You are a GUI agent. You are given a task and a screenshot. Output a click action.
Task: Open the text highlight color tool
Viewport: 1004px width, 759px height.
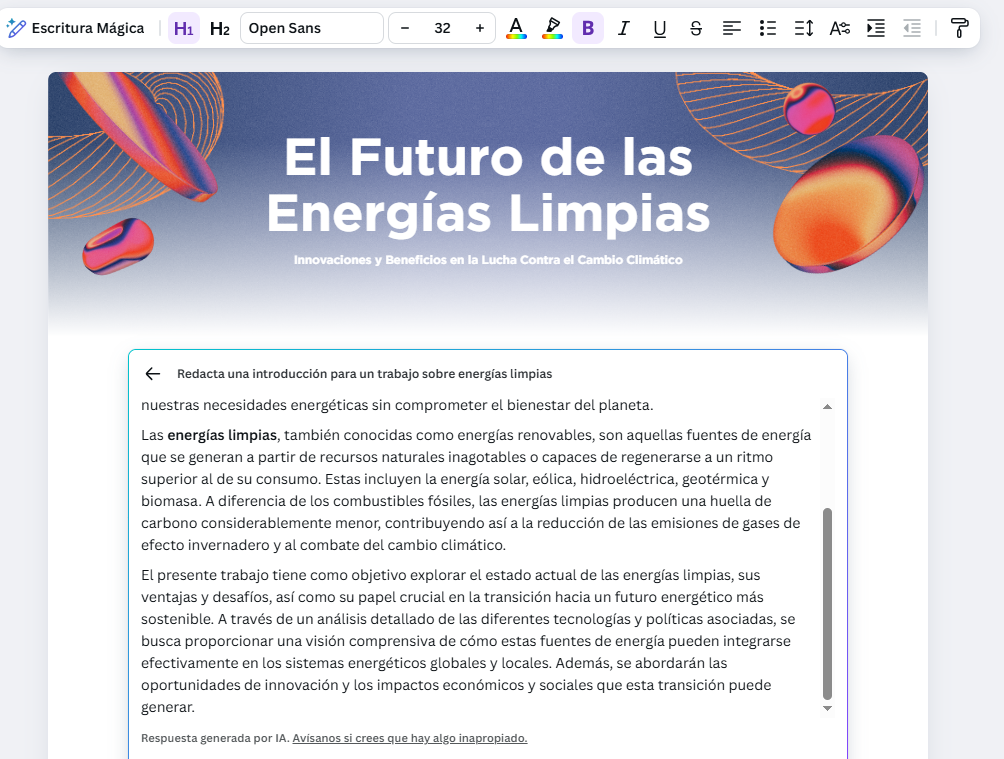coord(552,28)
